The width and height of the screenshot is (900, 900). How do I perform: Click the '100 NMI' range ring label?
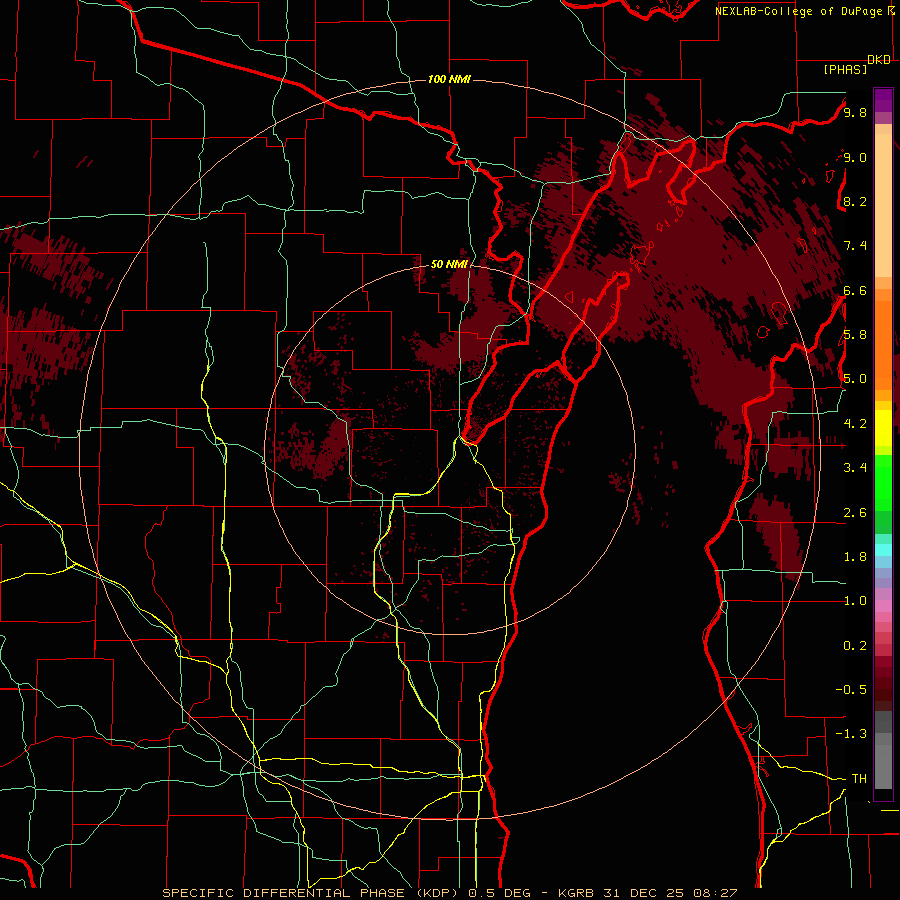click(x=449, y=79)
